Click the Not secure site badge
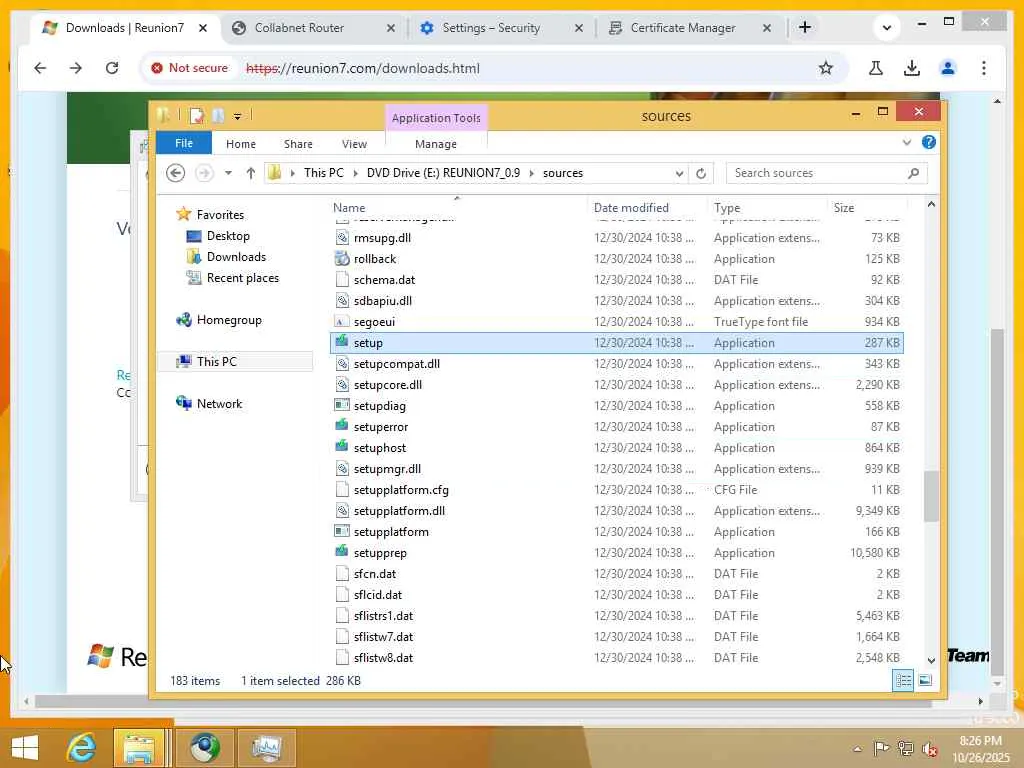1024x768 pixels. pyautogui.click(x=190, y=68)
